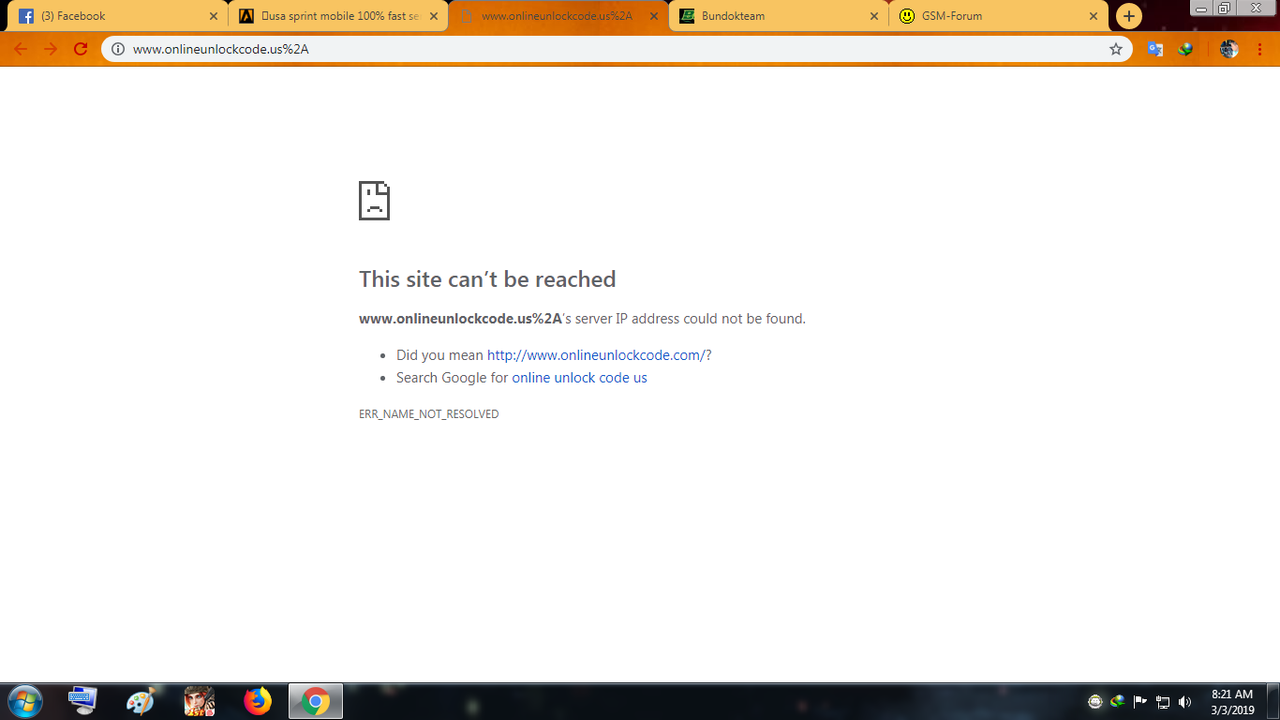The height and width of the screenshot is (720, 1280).
Task: Launch the Paint taskbar icon
Action: click(x=141, y=702)
